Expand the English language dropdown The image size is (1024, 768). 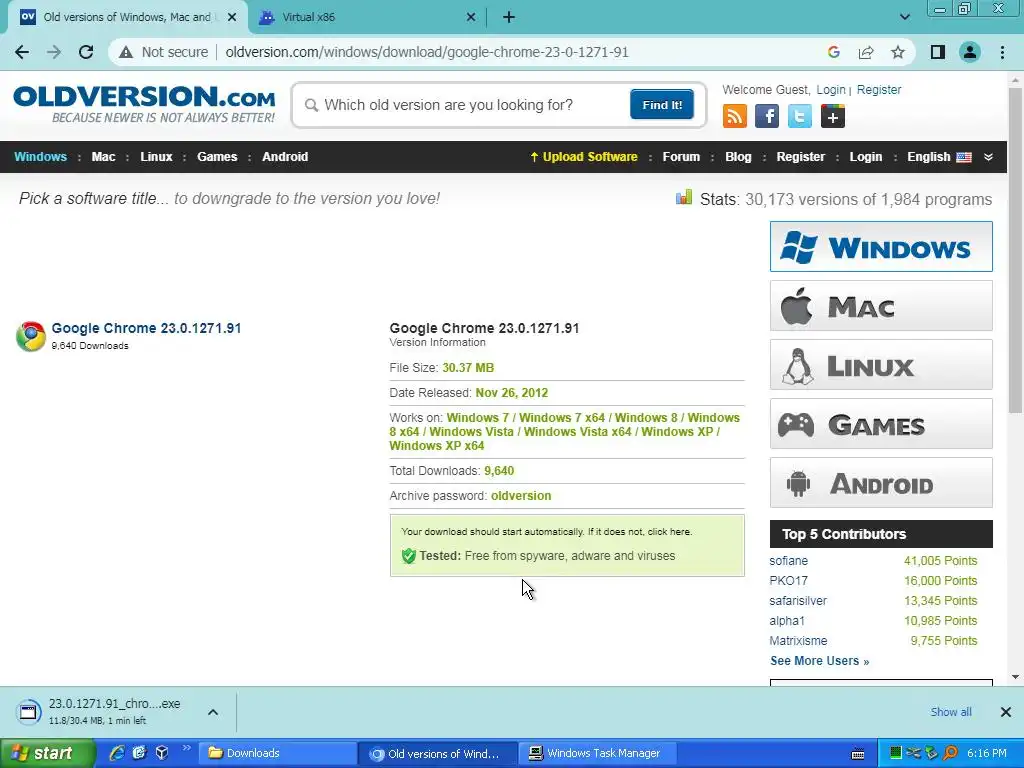point(988,157)
